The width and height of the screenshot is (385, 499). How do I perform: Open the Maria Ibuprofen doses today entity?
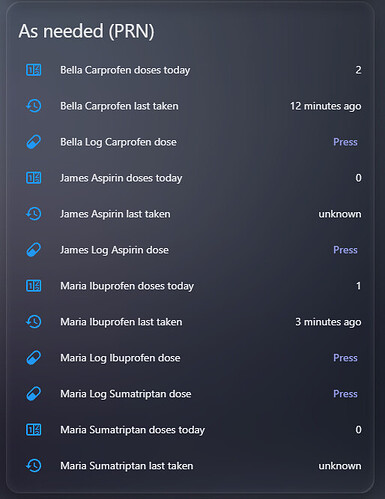pos(127,286)
